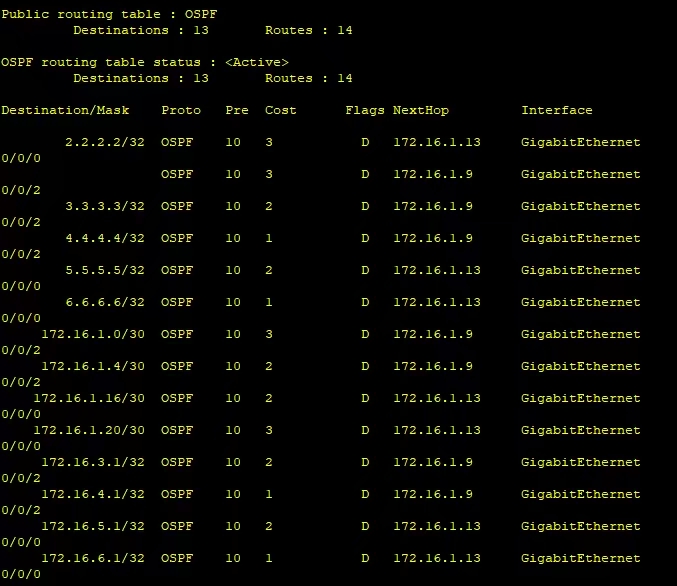The image size is (677, 586).
Task: Click next hop 172.16.1.13 in the 5.5.5.5/32 row
Action: point(437,270)
